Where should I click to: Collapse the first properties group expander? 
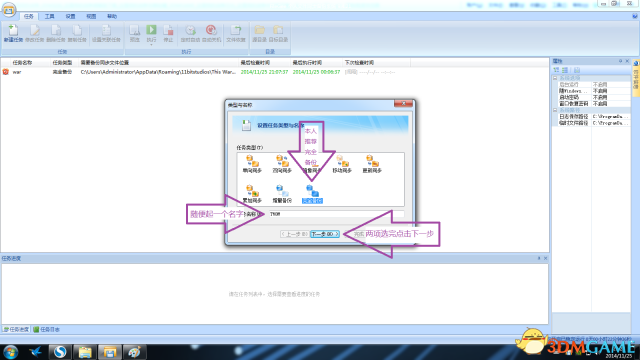pyautogui.click(x=555, y=78)
